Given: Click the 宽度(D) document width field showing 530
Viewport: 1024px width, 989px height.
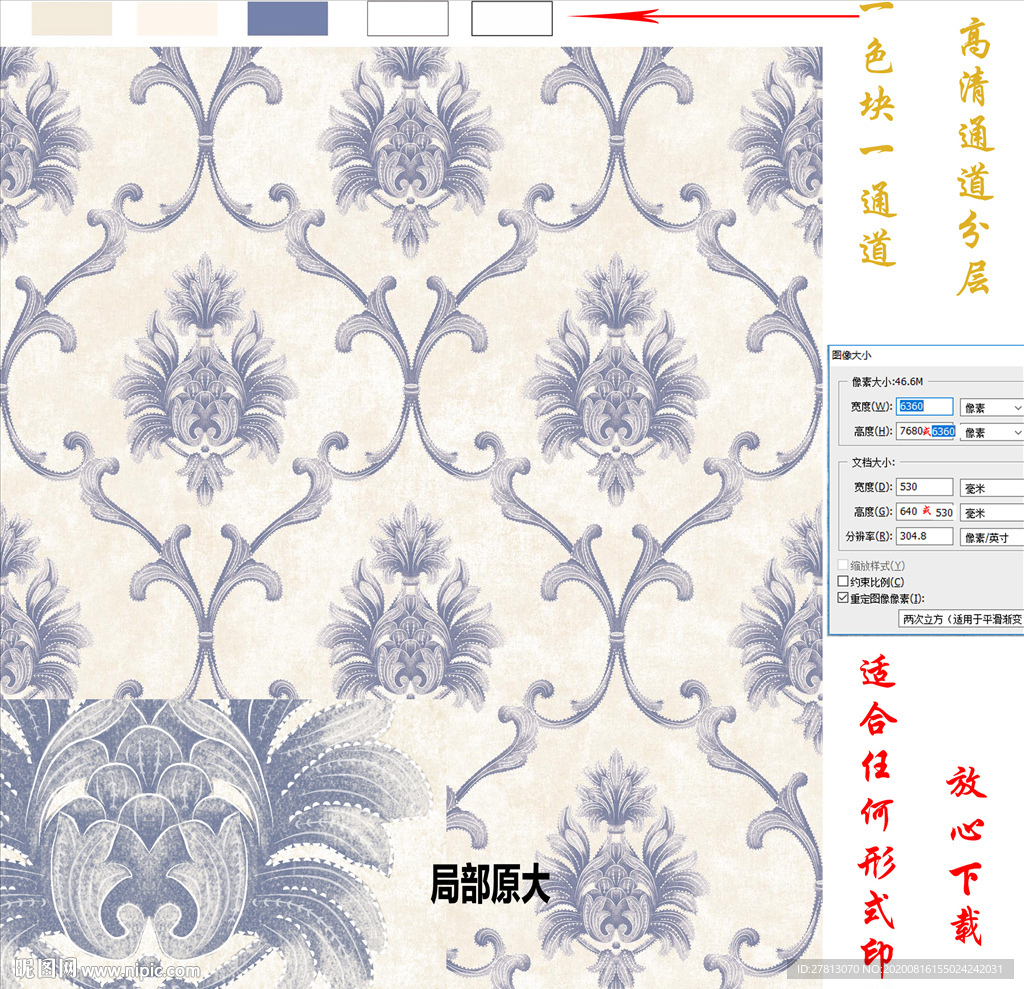Looking at the screenshot, I should click(x=924, y=487).
